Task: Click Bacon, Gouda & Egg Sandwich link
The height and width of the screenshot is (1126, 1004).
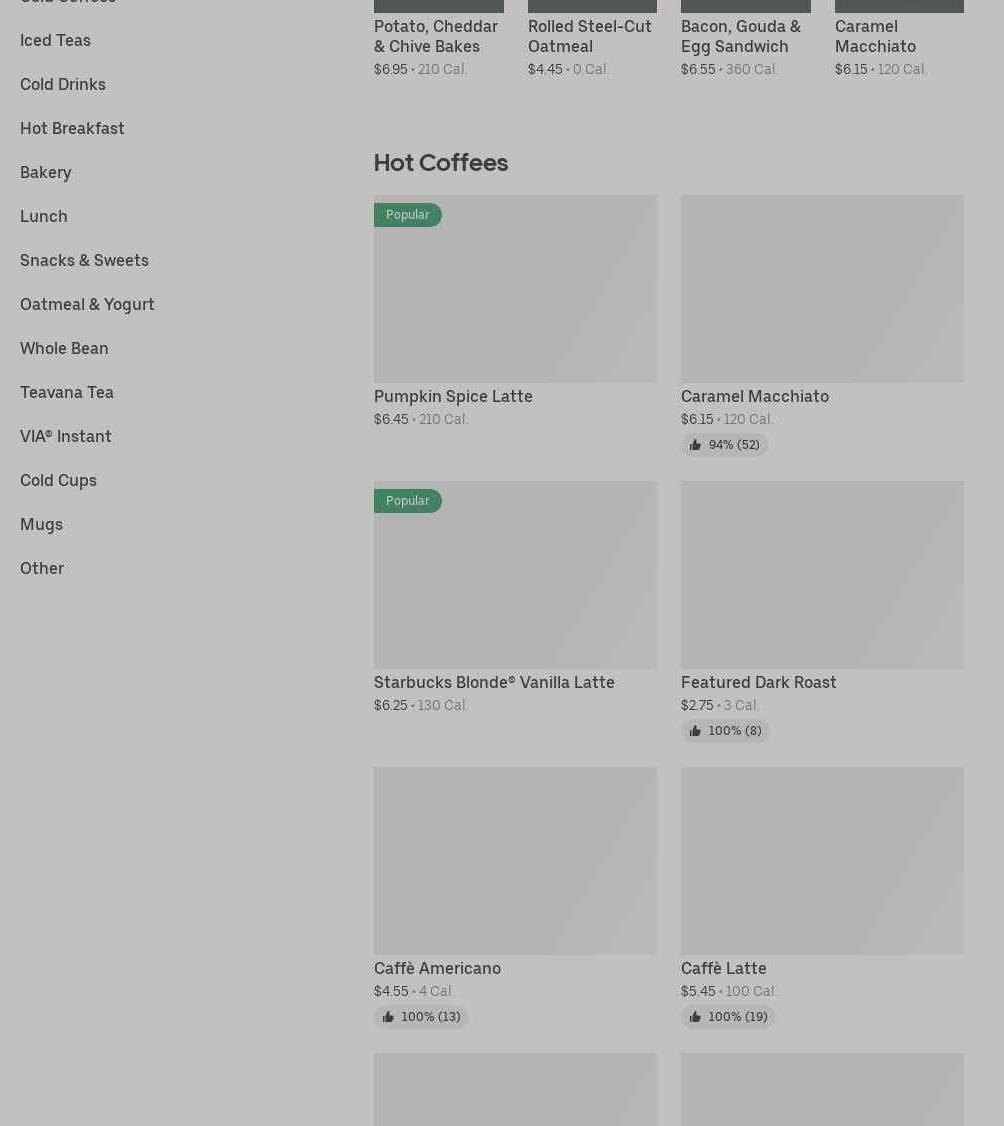Action: tap(741, 36)
